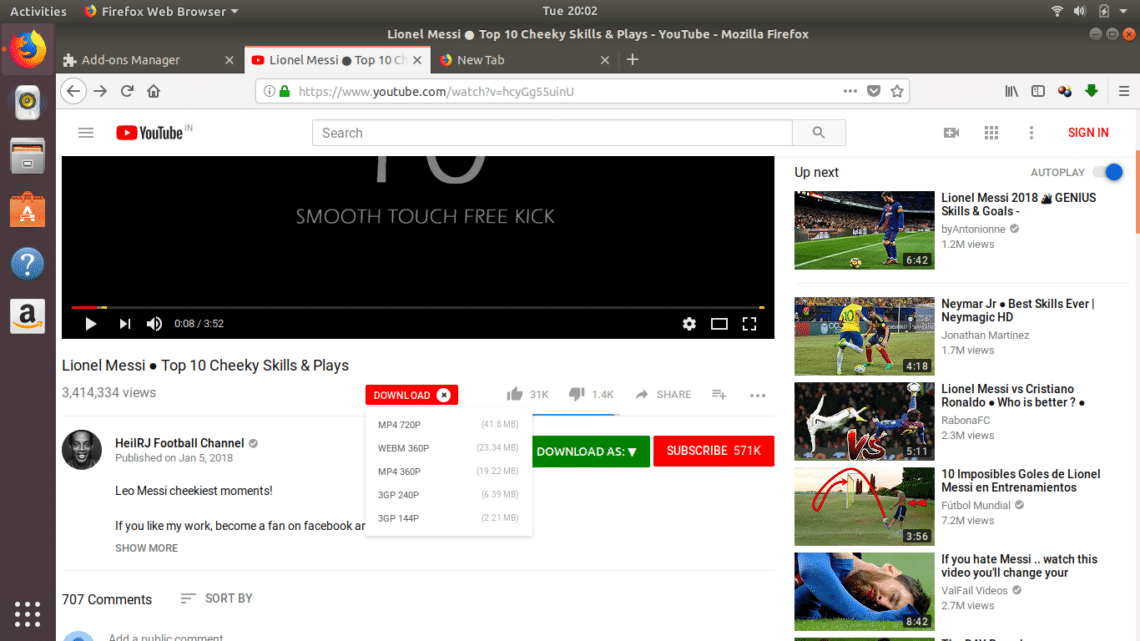Viewport: 1140px width, 641px height.
Task: Dislike the video with thumbs down
Action: pos(577,394)
